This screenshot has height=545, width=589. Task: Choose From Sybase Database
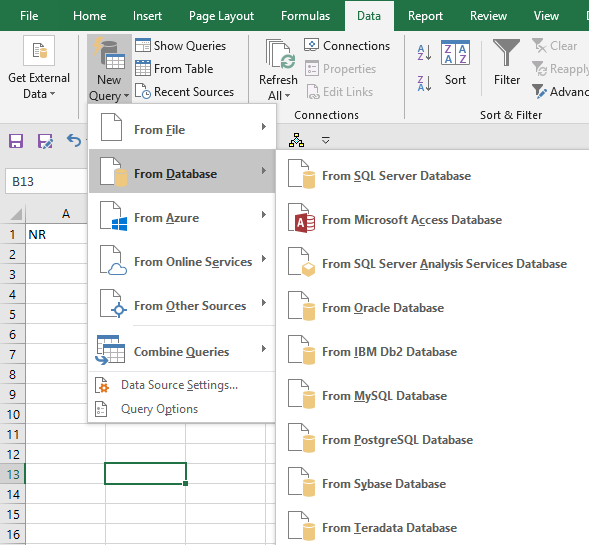coord(433,481)
